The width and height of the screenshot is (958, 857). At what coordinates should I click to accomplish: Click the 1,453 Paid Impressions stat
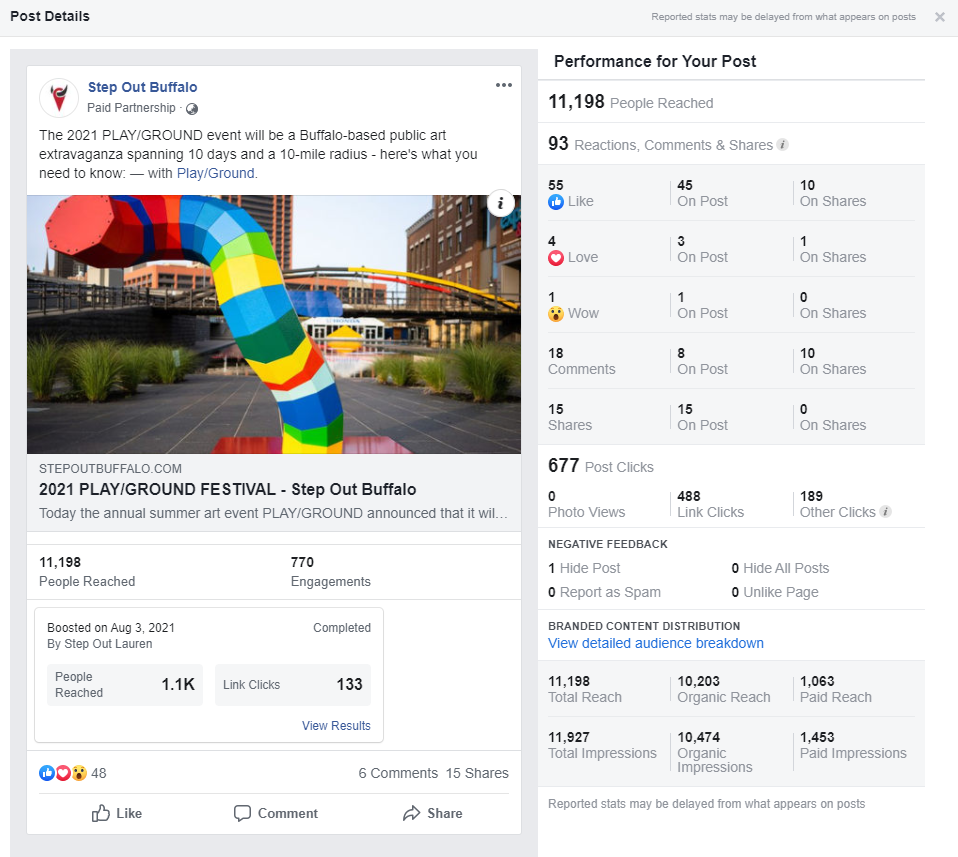pos(853,746)
